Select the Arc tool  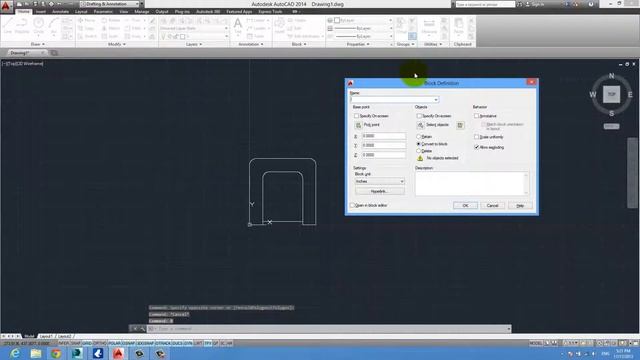[53, 27]
